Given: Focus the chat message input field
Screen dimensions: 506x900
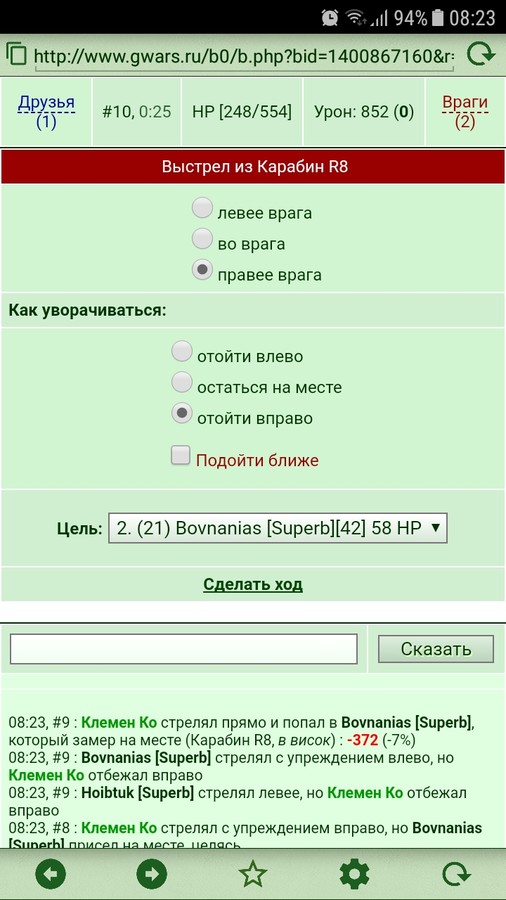Looking at the screenshot, I should [x=184, y=649].
